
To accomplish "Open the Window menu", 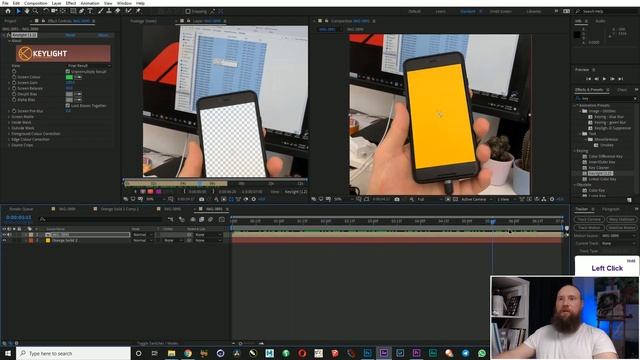I will (124, 3).
